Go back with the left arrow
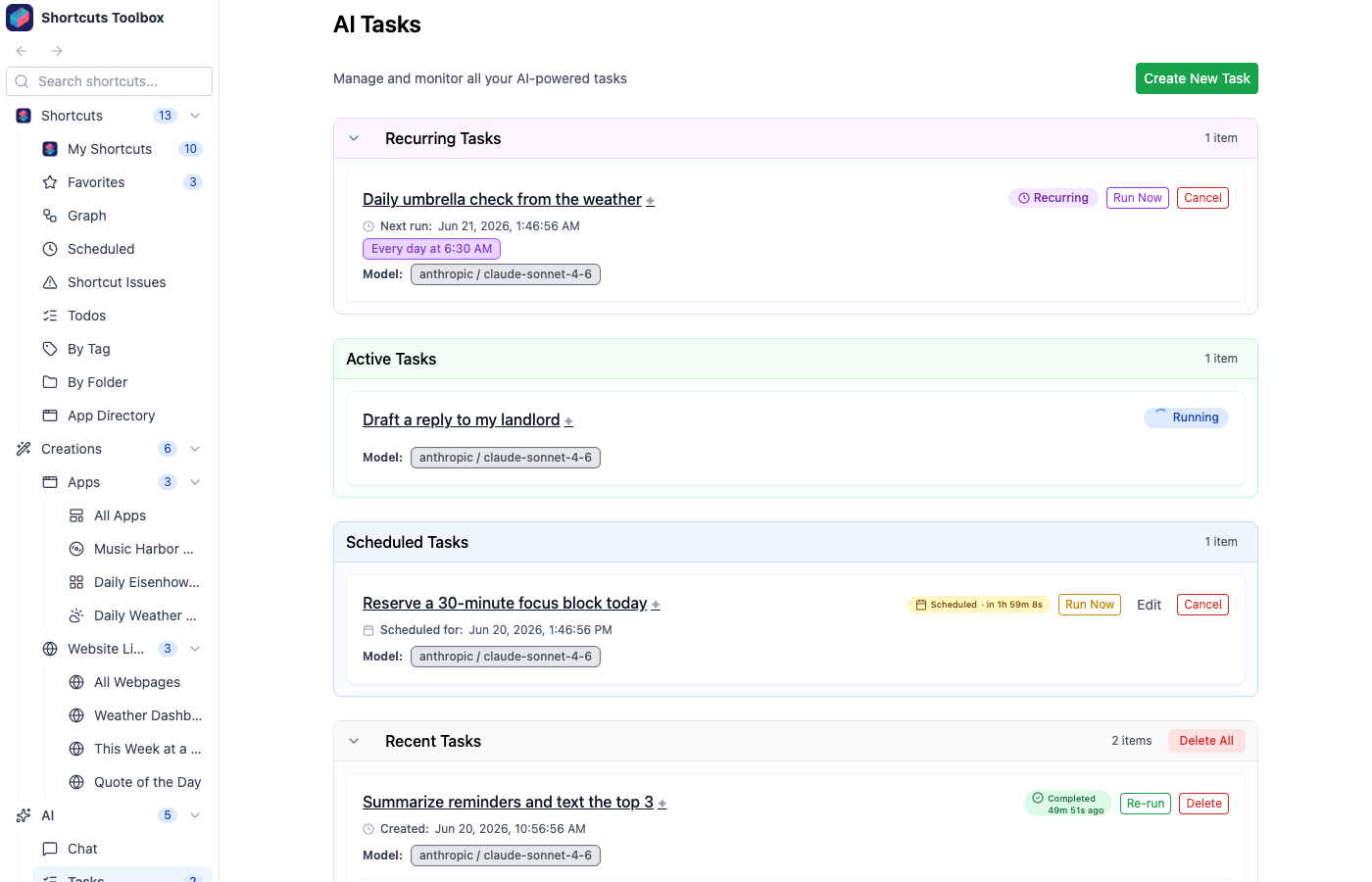1372x882 pixels. click(22, 51)
